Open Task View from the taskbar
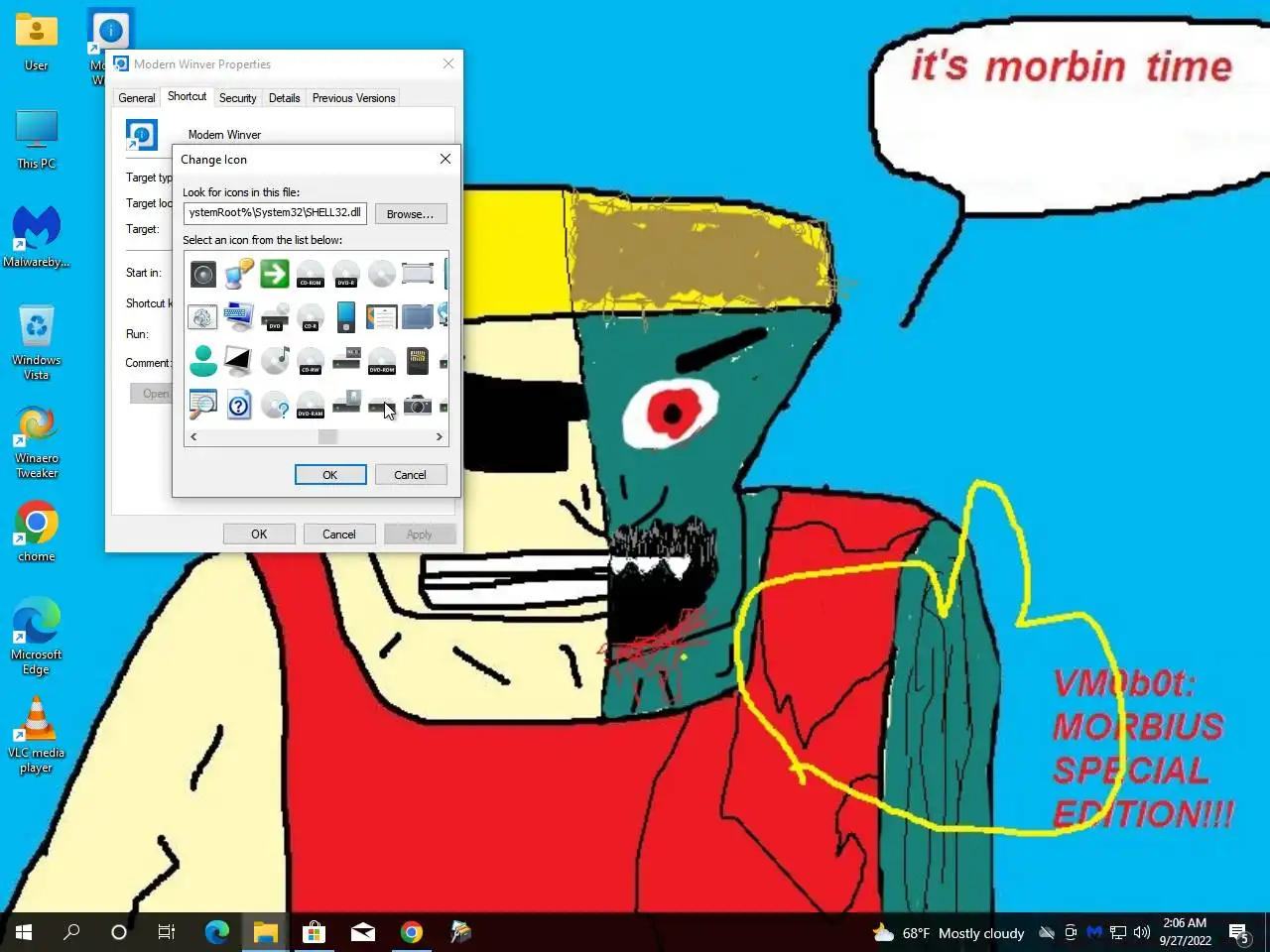Screen dimensions: 1270x952 tap(167, 932)
